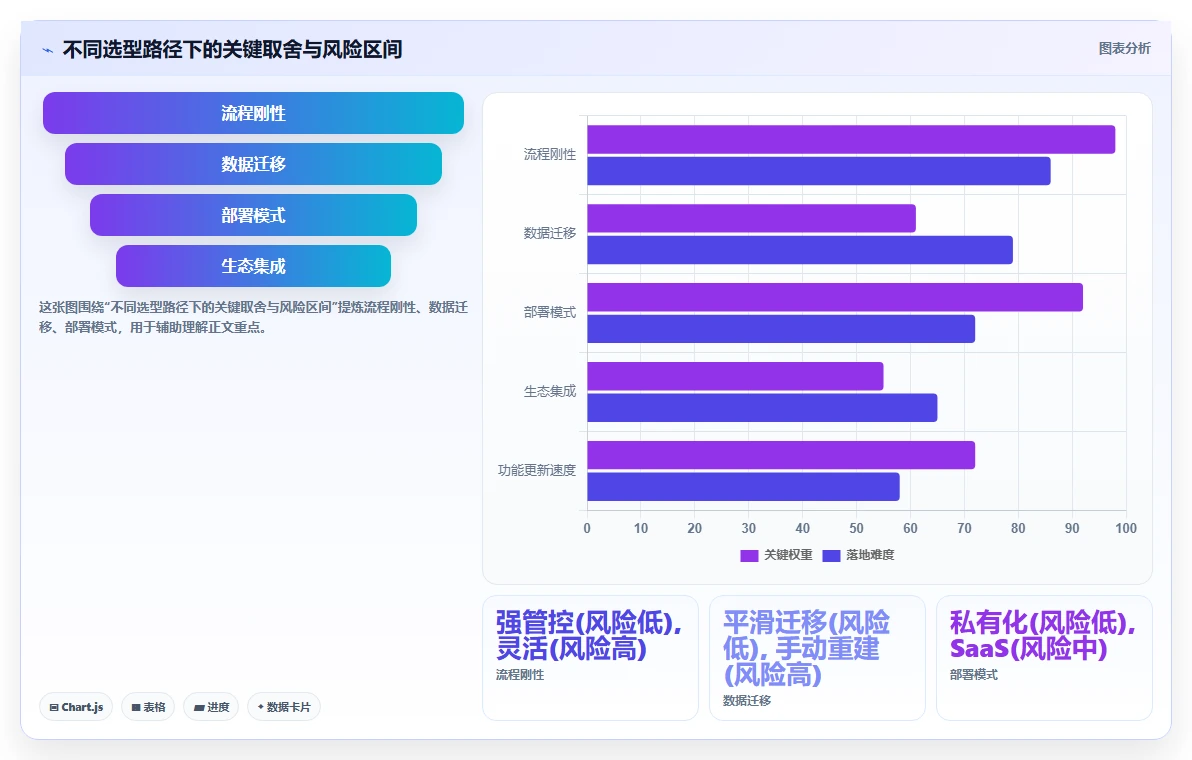Select the 部署模式 funnel block

click(253, 215)
